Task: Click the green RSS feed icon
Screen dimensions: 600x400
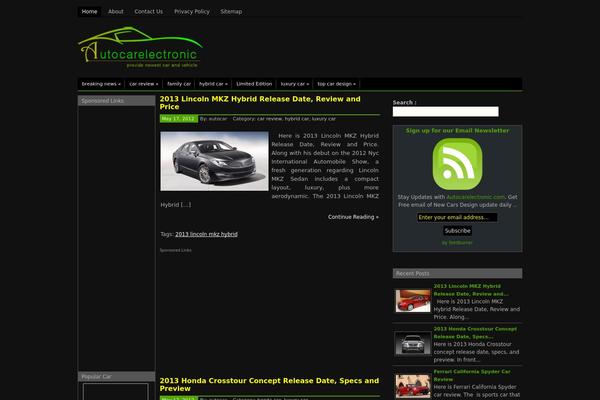Action: 457,164
